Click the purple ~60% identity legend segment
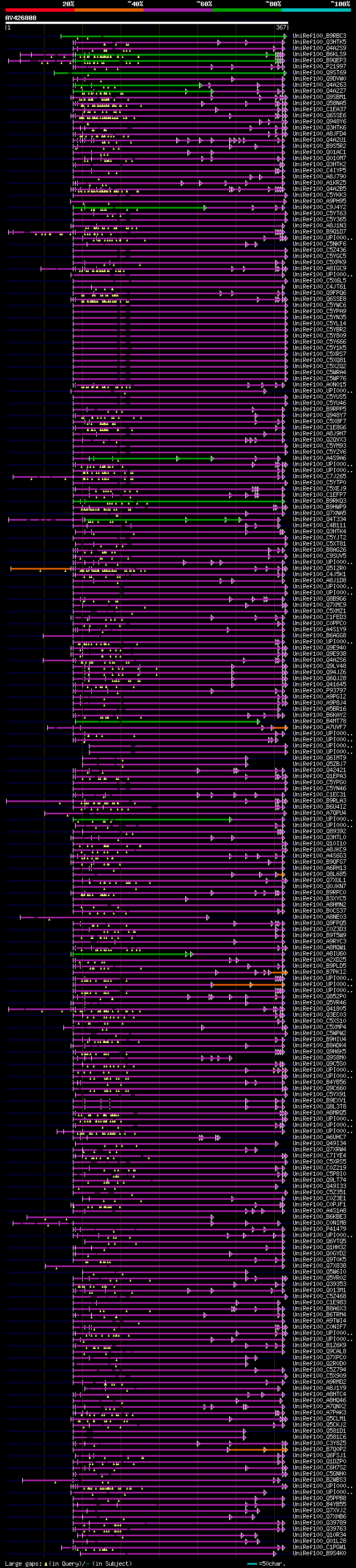The height and width of the screenshot is (1568, 356). coord(177,10)
